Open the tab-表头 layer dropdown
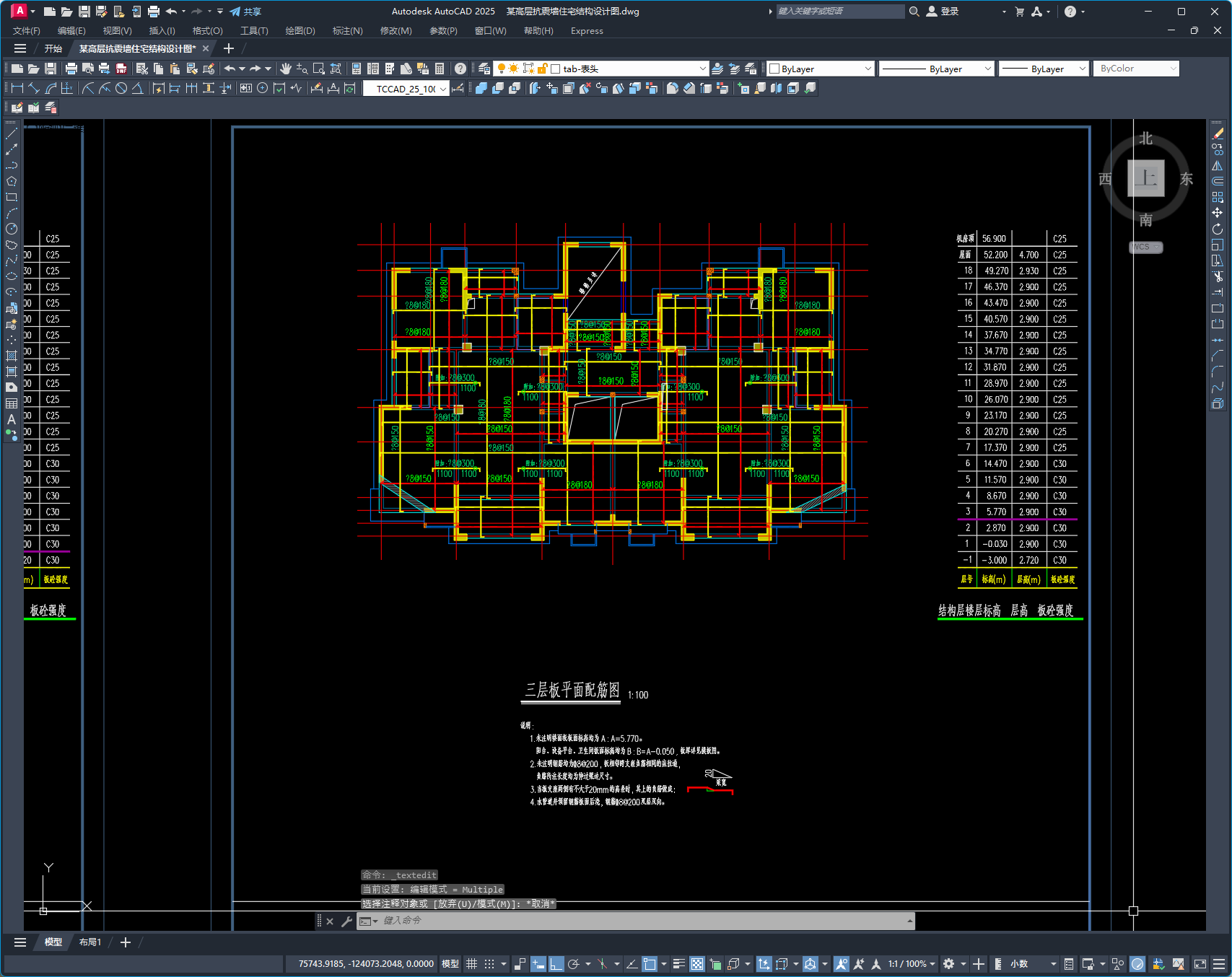Image resolution: width=1232 pixels, height=977 pixels. pyautogui.click(x=702, y=69)
